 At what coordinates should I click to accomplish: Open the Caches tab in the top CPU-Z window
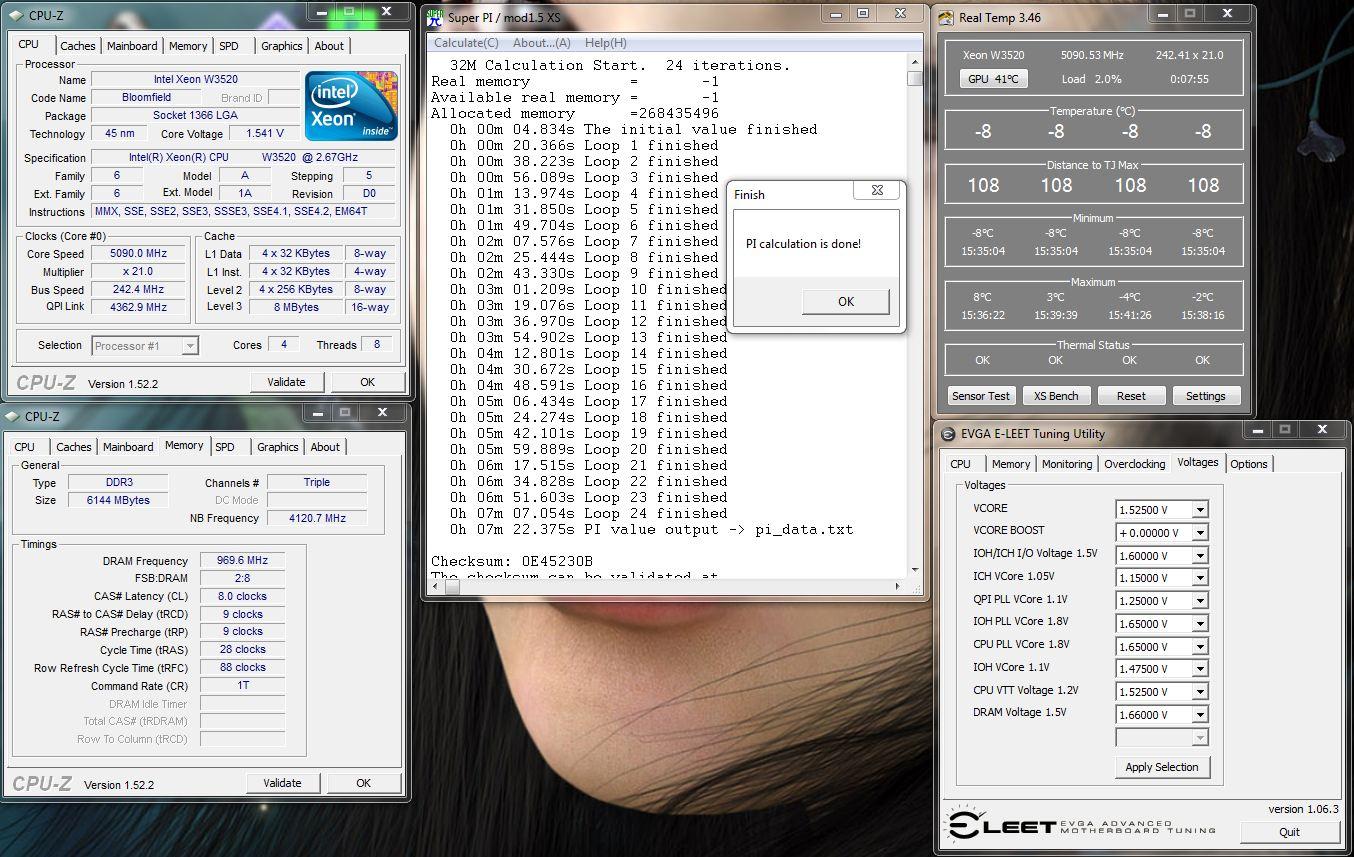point(78,46)
